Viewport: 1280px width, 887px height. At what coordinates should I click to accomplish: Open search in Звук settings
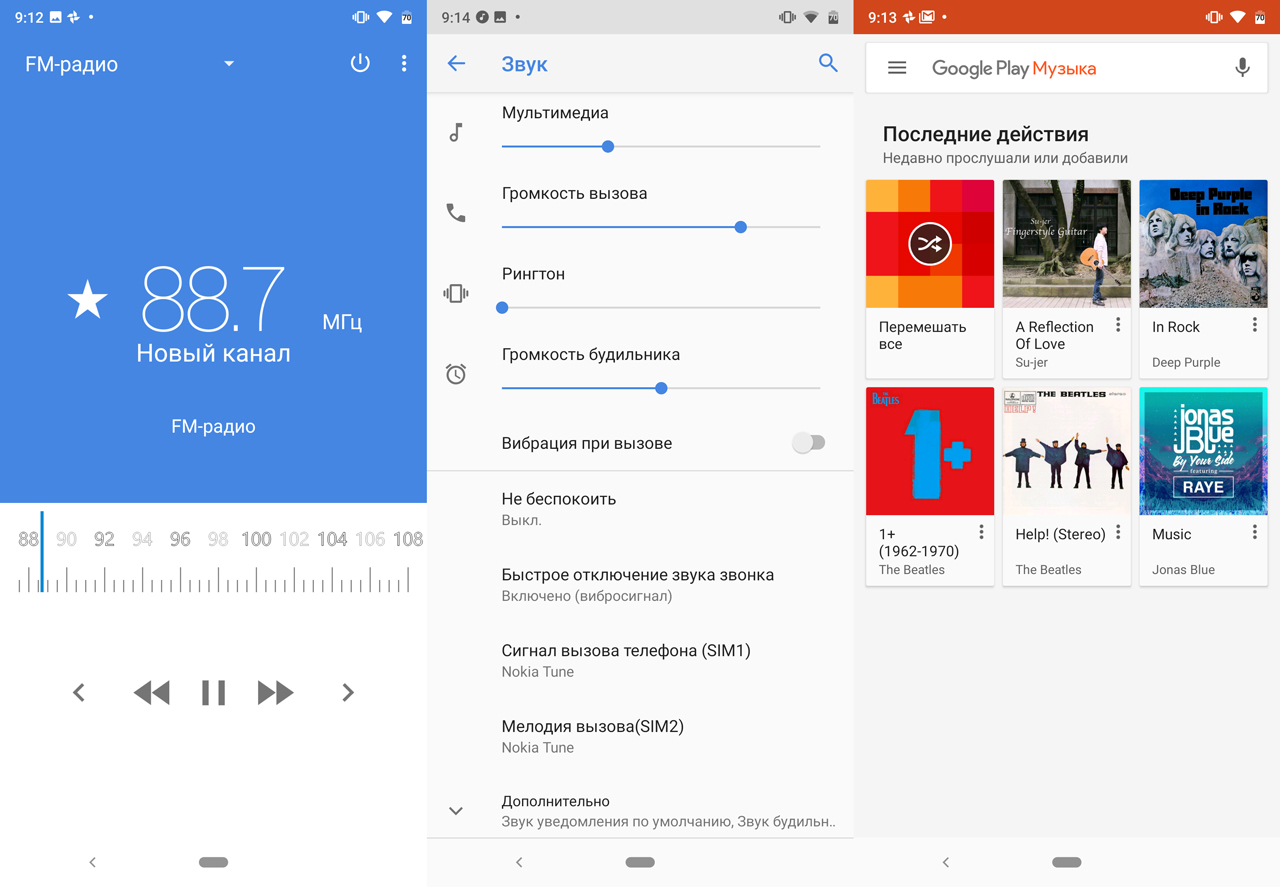pyautogui.click(x=828, y=63)
